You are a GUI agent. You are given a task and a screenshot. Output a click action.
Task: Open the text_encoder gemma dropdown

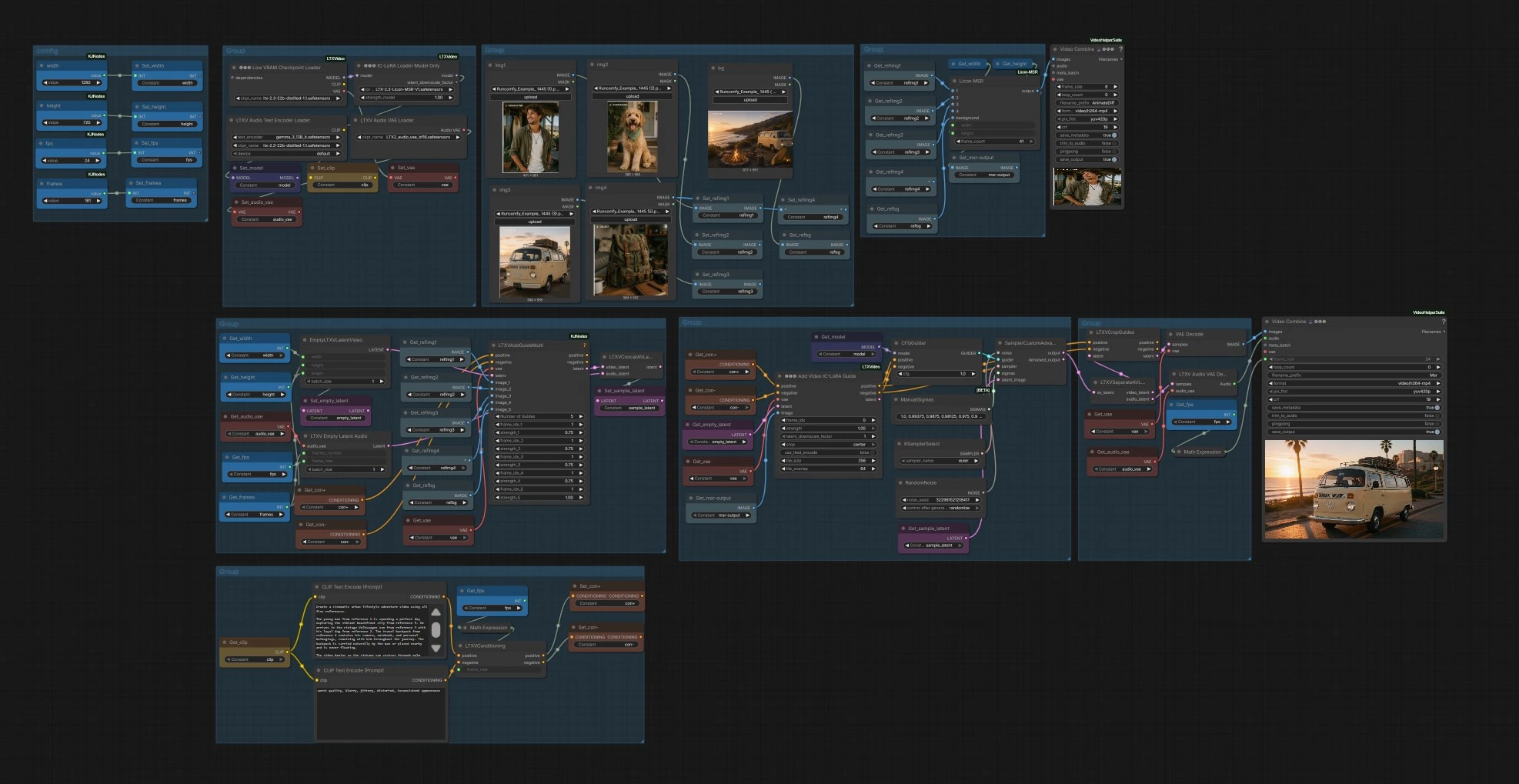285,137
